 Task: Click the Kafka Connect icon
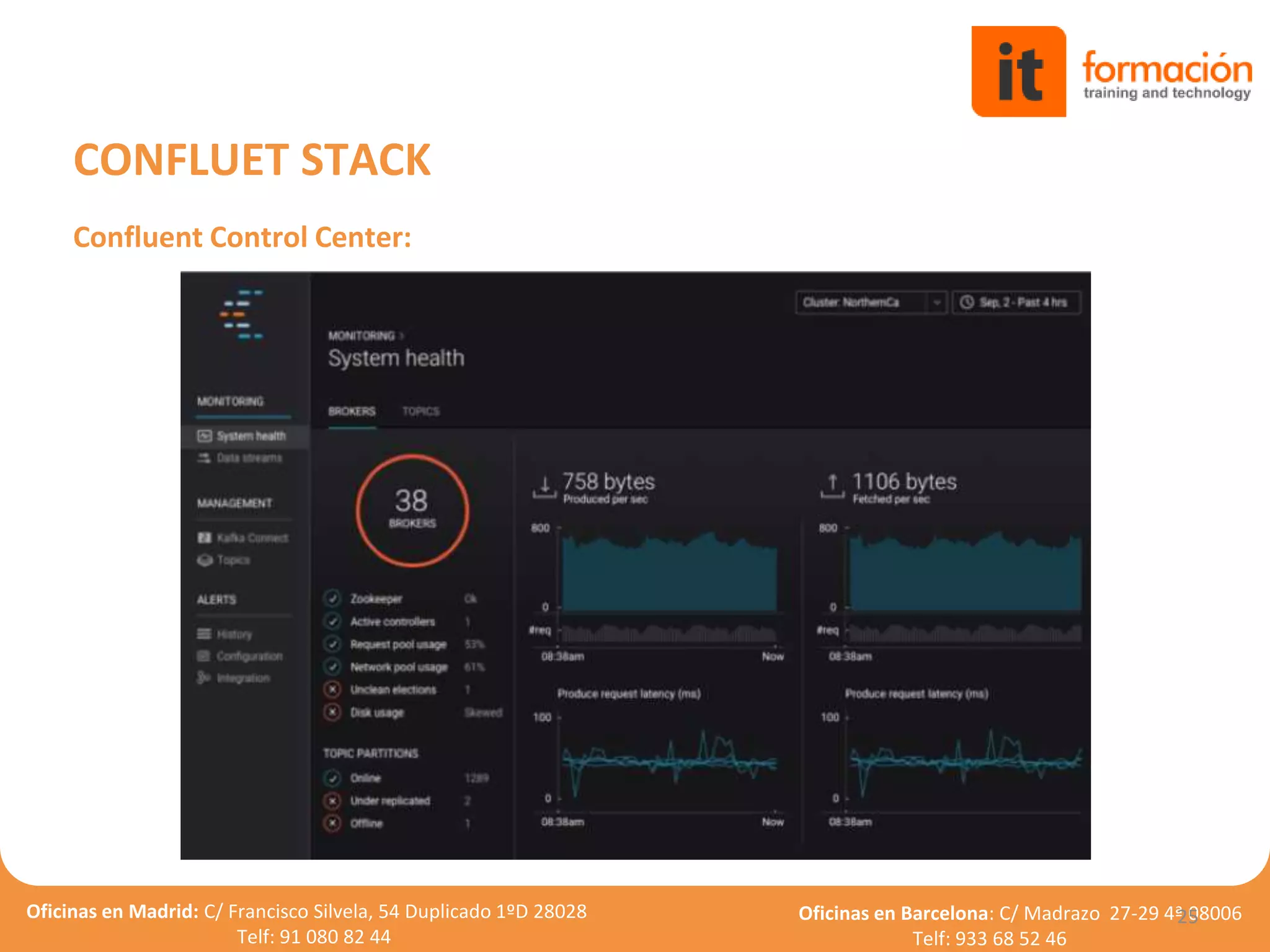[x=205, y=537]
